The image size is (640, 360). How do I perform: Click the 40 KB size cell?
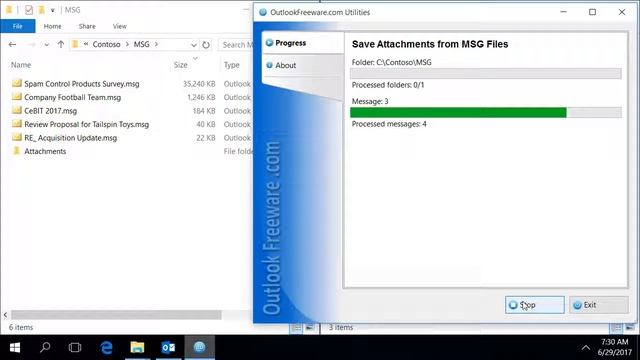(x=206, y=124)
